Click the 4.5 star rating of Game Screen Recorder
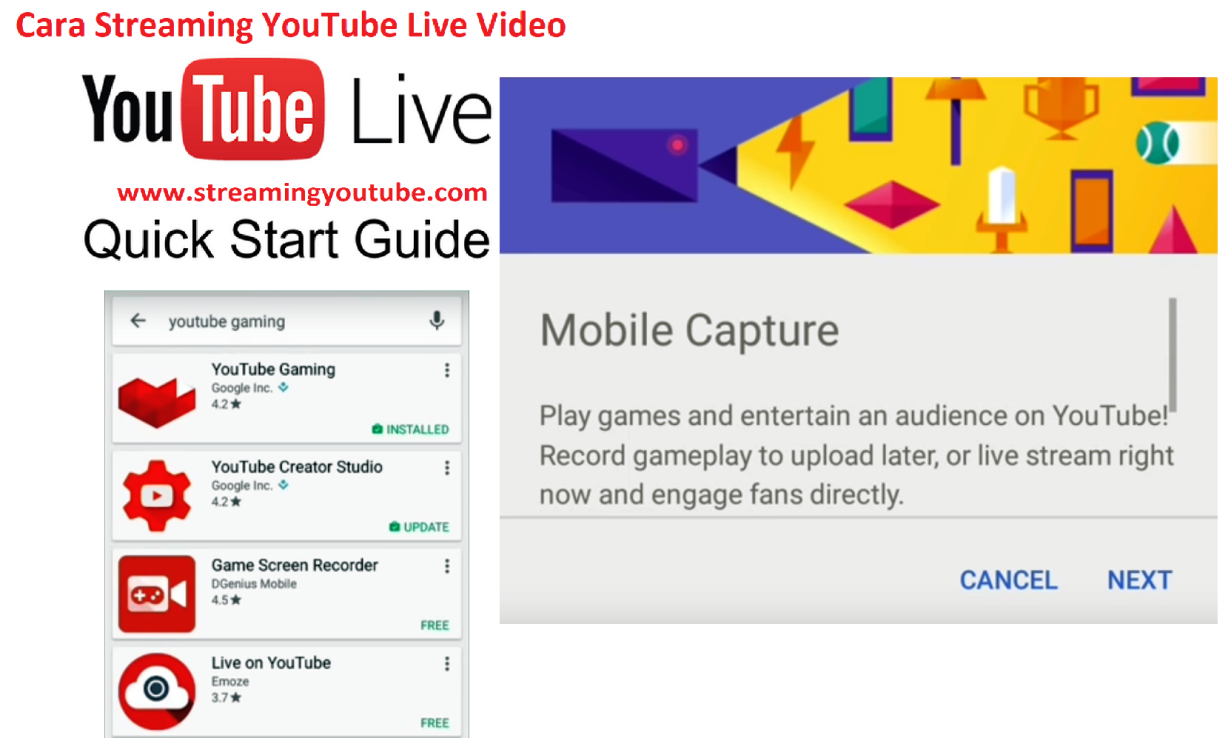The width and height of the screenshot is (1228, 738). [x=226, y=601]
